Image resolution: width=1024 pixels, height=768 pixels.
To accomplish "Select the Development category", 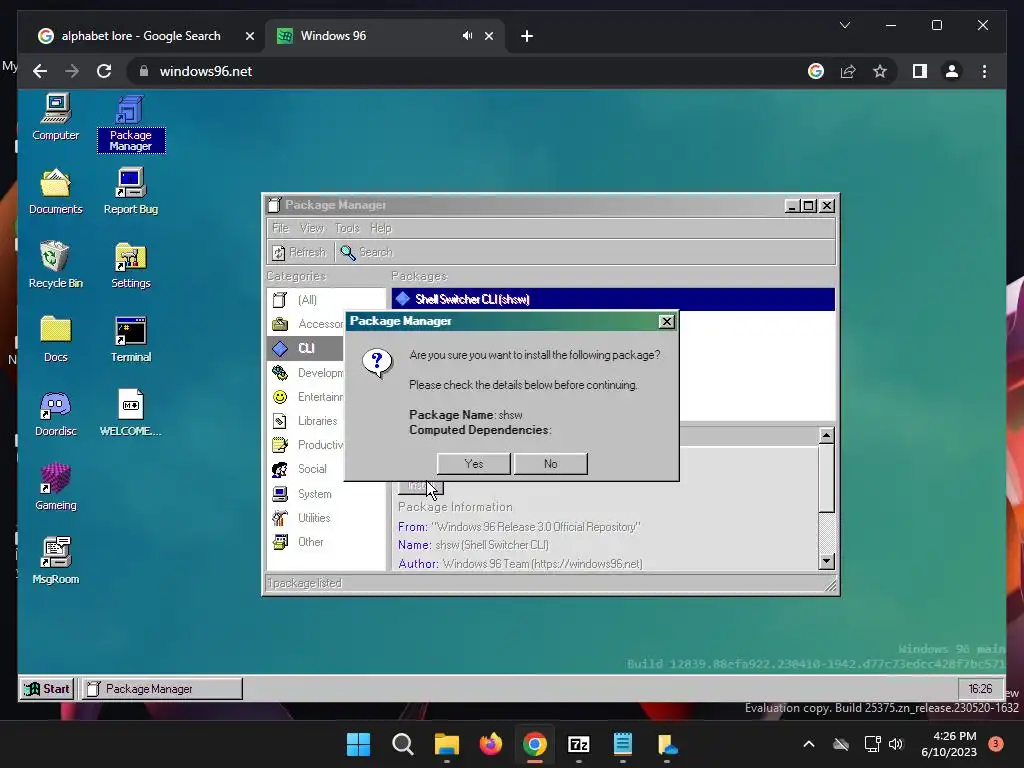I will click(x=305, y=373).
